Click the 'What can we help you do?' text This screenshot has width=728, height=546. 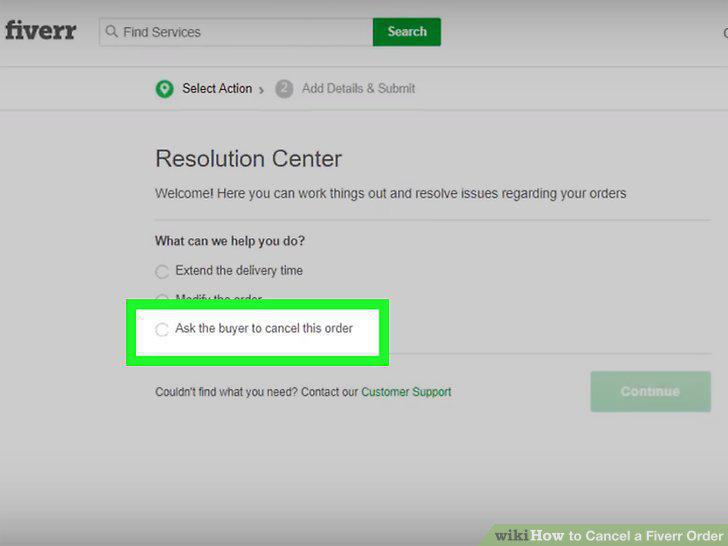(230, 241)
